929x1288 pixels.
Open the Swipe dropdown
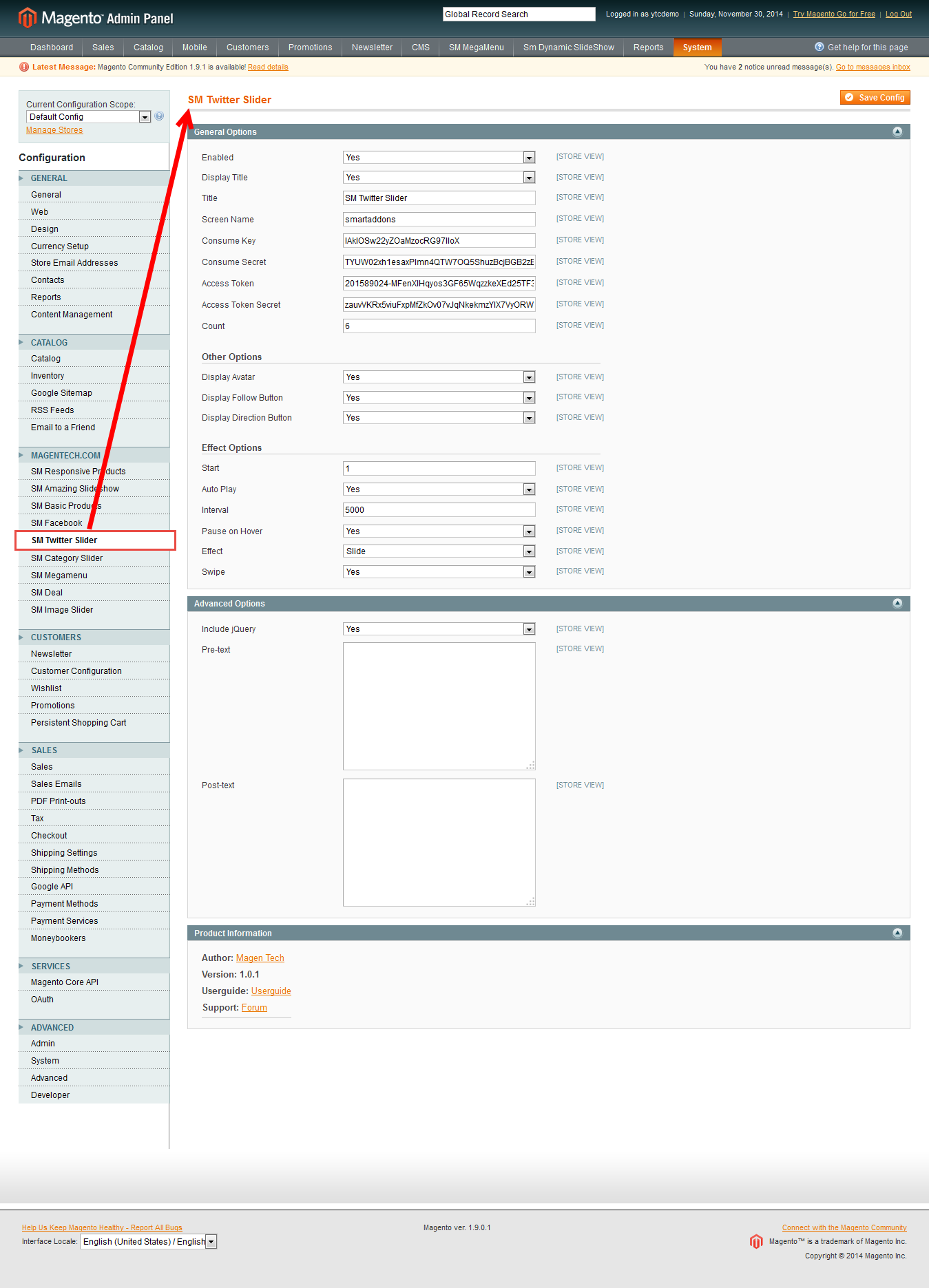click(x=439, y=572)
